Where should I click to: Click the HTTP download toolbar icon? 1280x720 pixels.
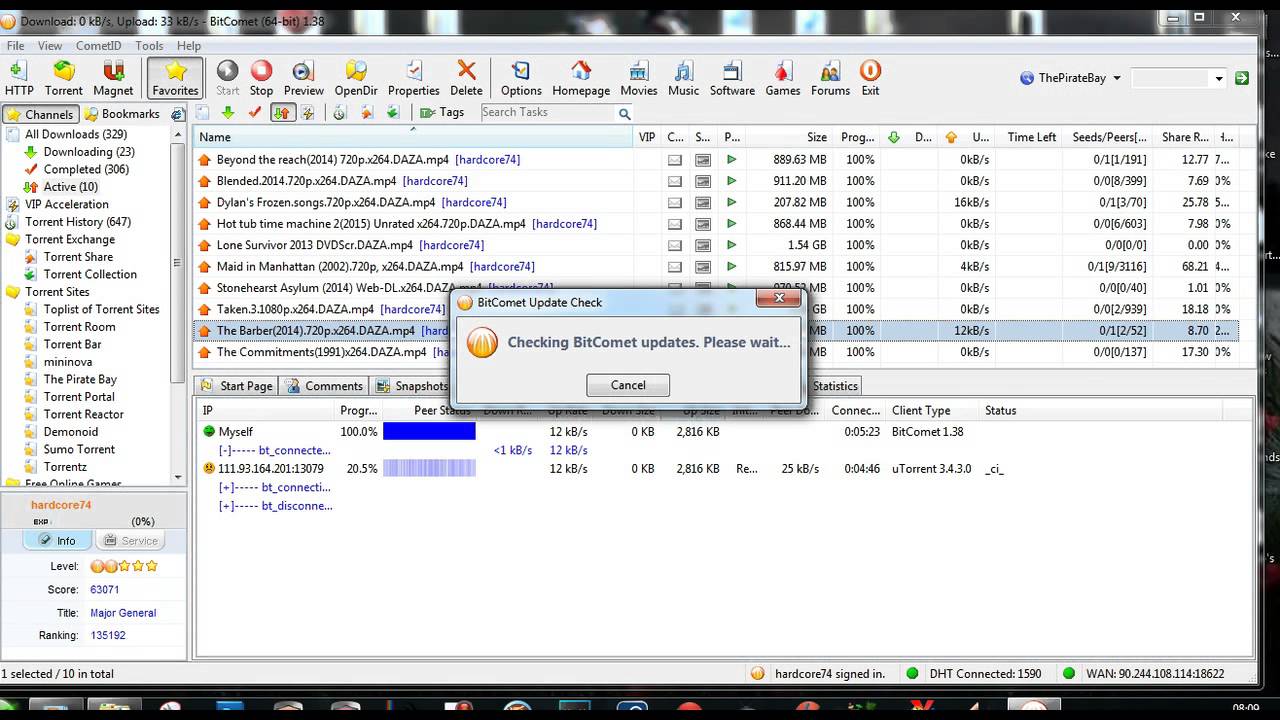tap(19, 78)
